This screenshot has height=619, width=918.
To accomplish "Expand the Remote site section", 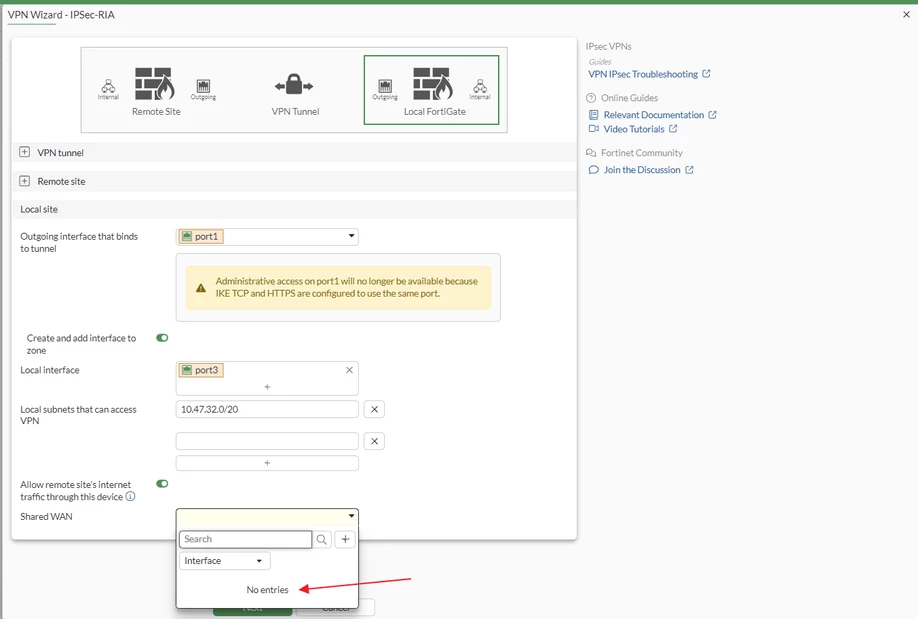I will point(25,181).
